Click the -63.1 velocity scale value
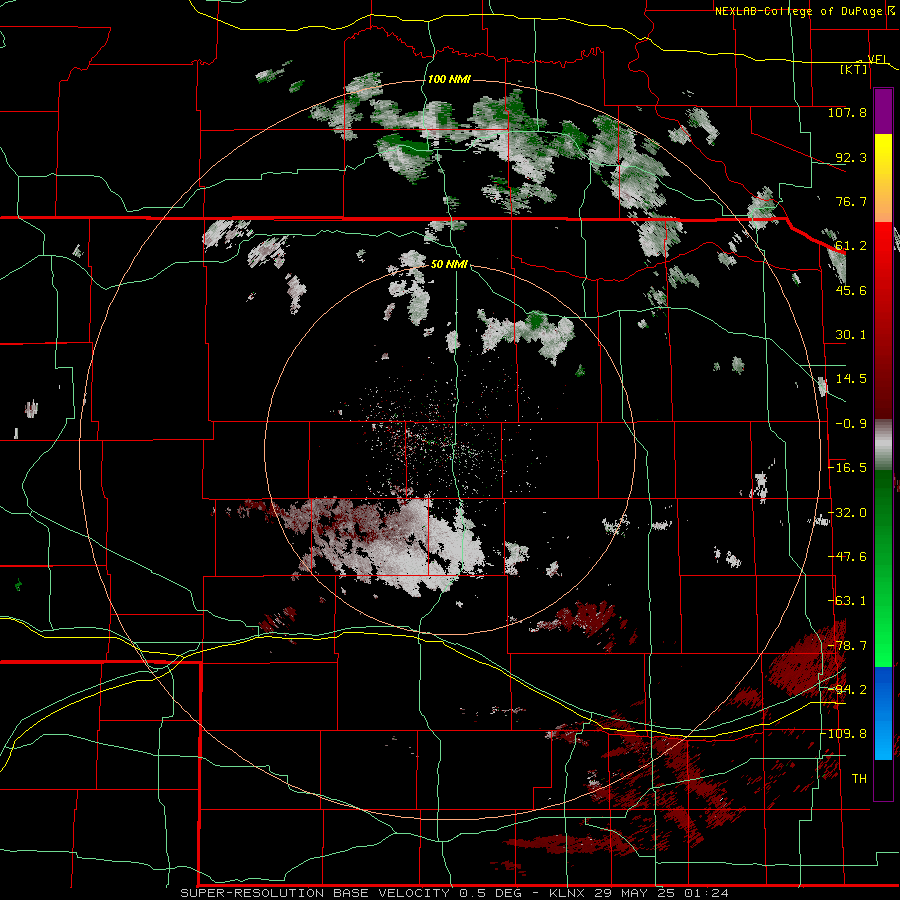This screenshot has height=900, width=900. [x=847, y=601]
